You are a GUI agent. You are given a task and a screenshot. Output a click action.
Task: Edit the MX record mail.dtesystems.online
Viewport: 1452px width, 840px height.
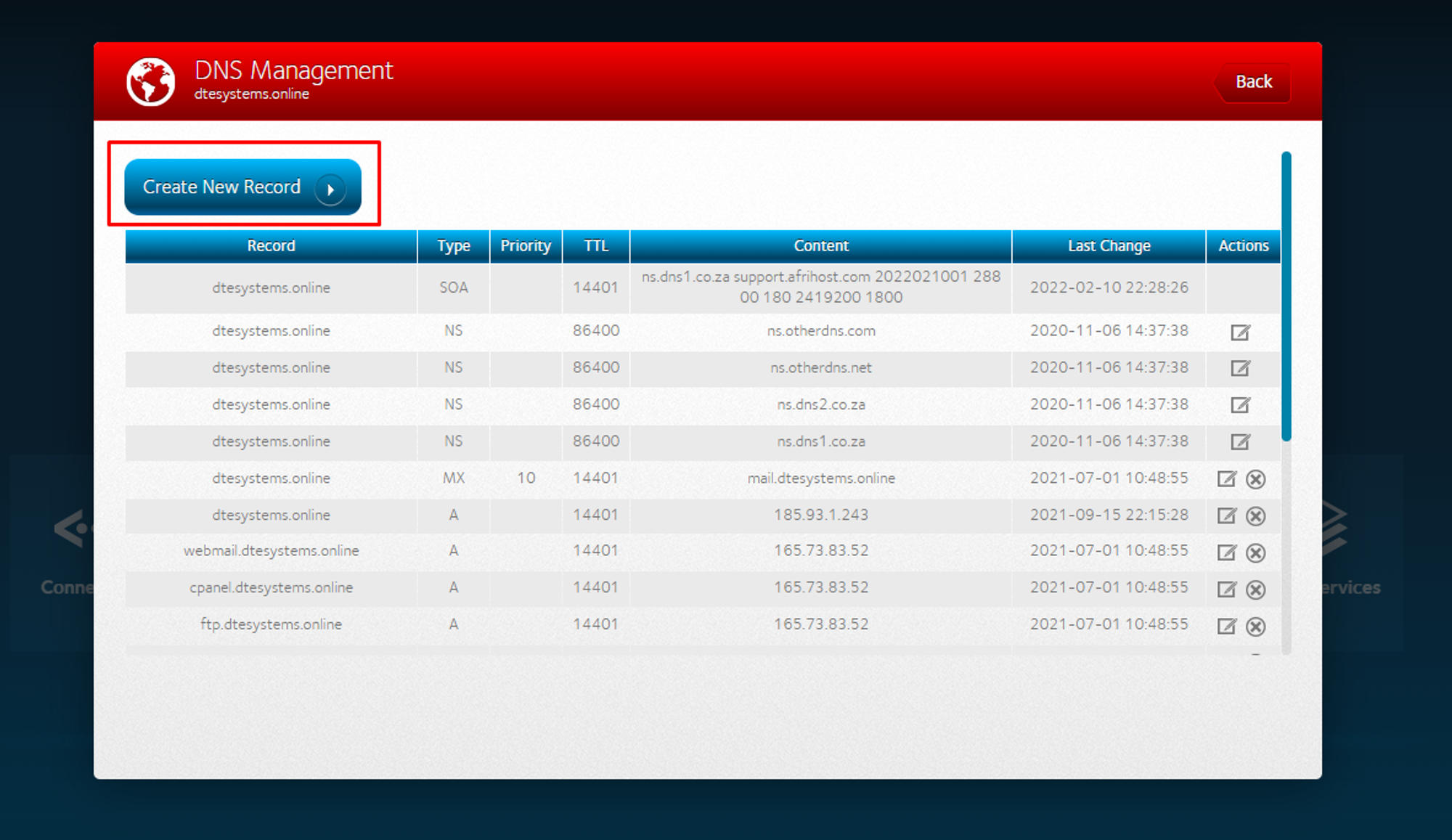pos(1226,478)
